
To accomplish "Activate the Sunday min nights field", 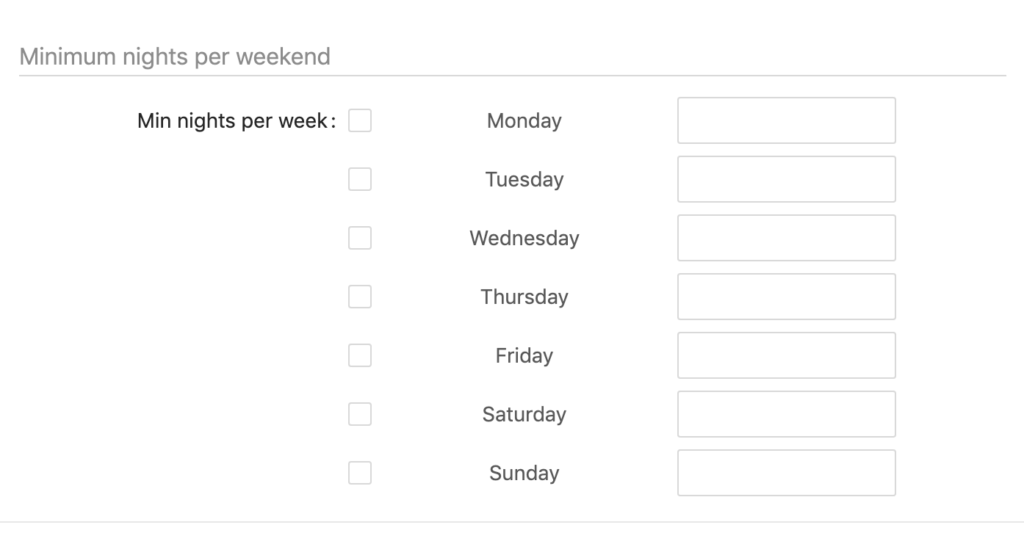I will click(786, 473).
